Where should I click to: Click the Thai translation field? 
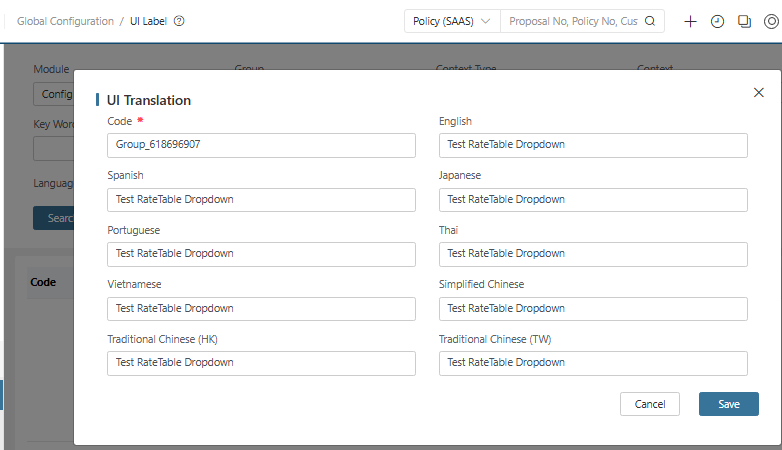[x=593, y=254]
